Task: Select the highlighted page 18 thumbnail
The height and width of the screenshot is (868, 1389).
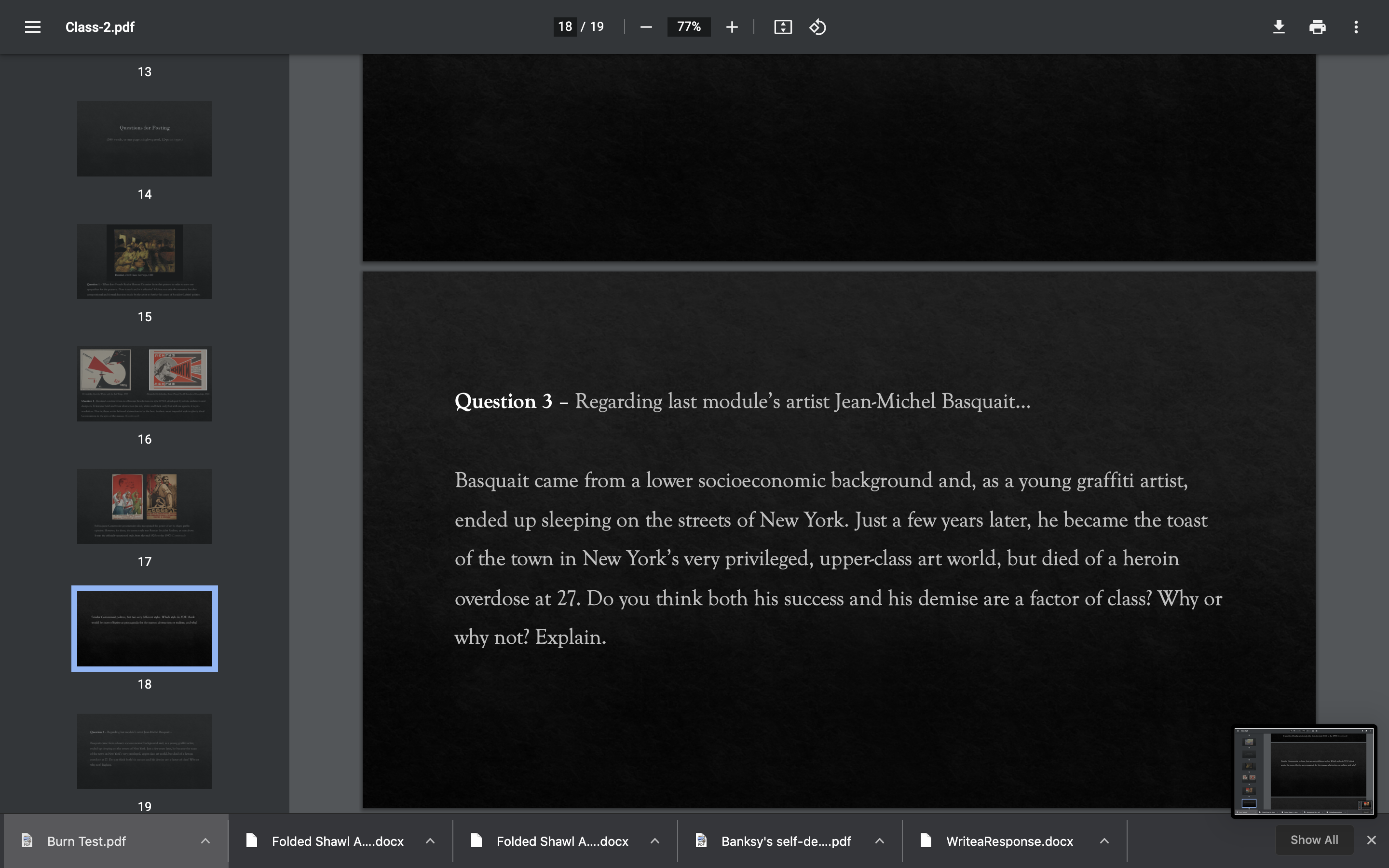Action: tap(145, 629)
